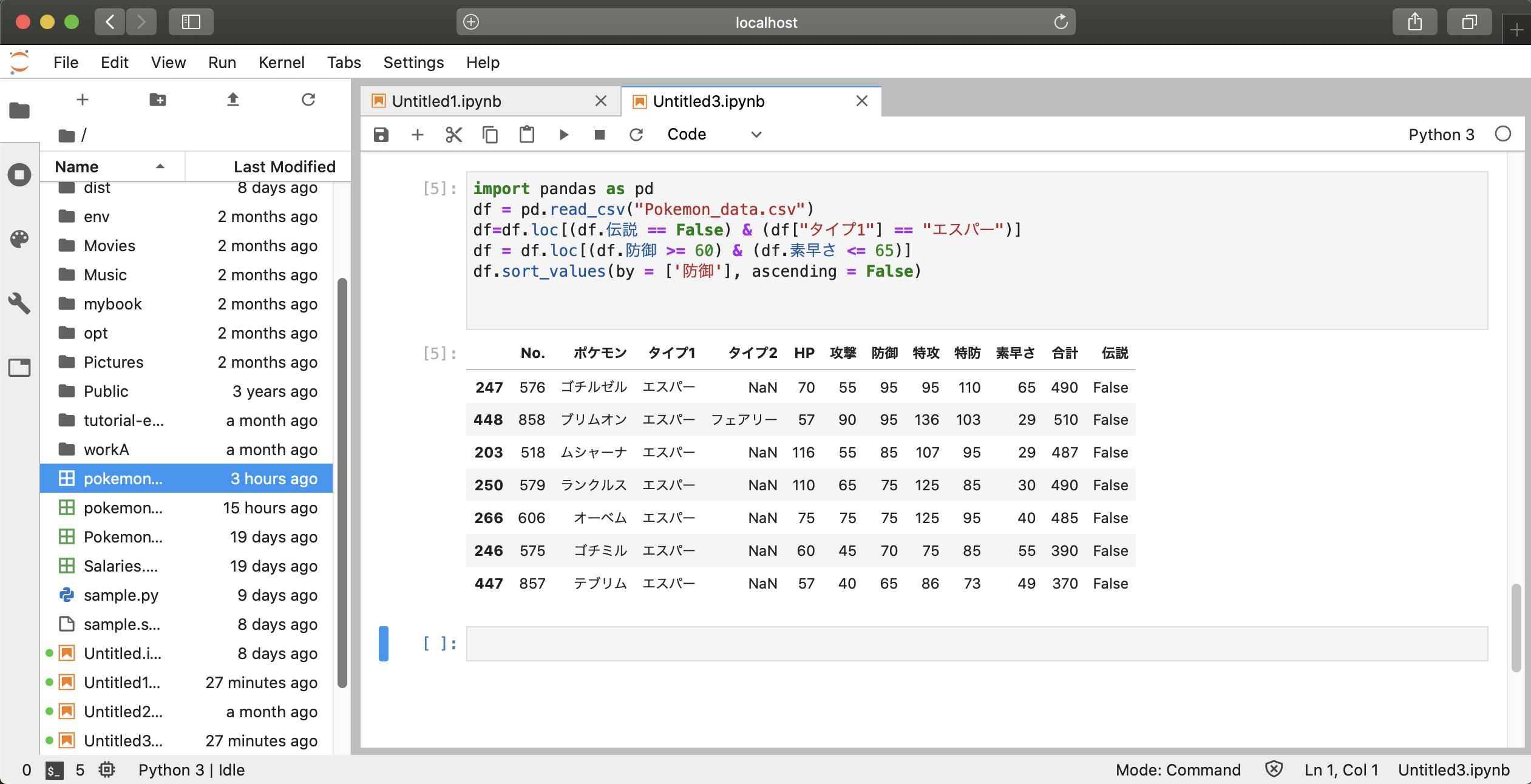The width and height of the screenshot is (1531, 784).
Task: Open the Open Tabs sidebar panel
Action: point(19,367)
